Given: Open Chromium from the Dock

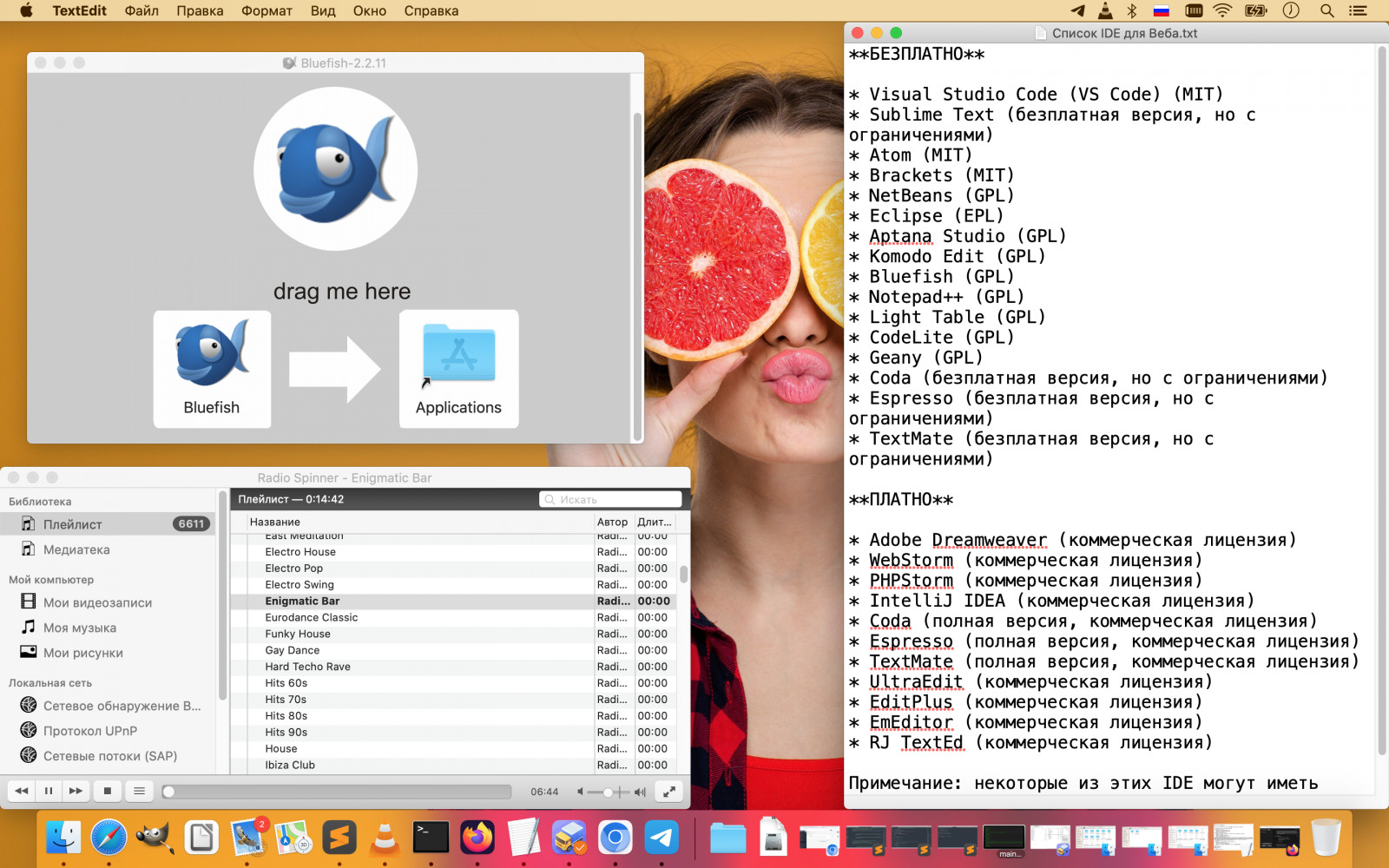Looking at the screenshot, I should 615,838.
